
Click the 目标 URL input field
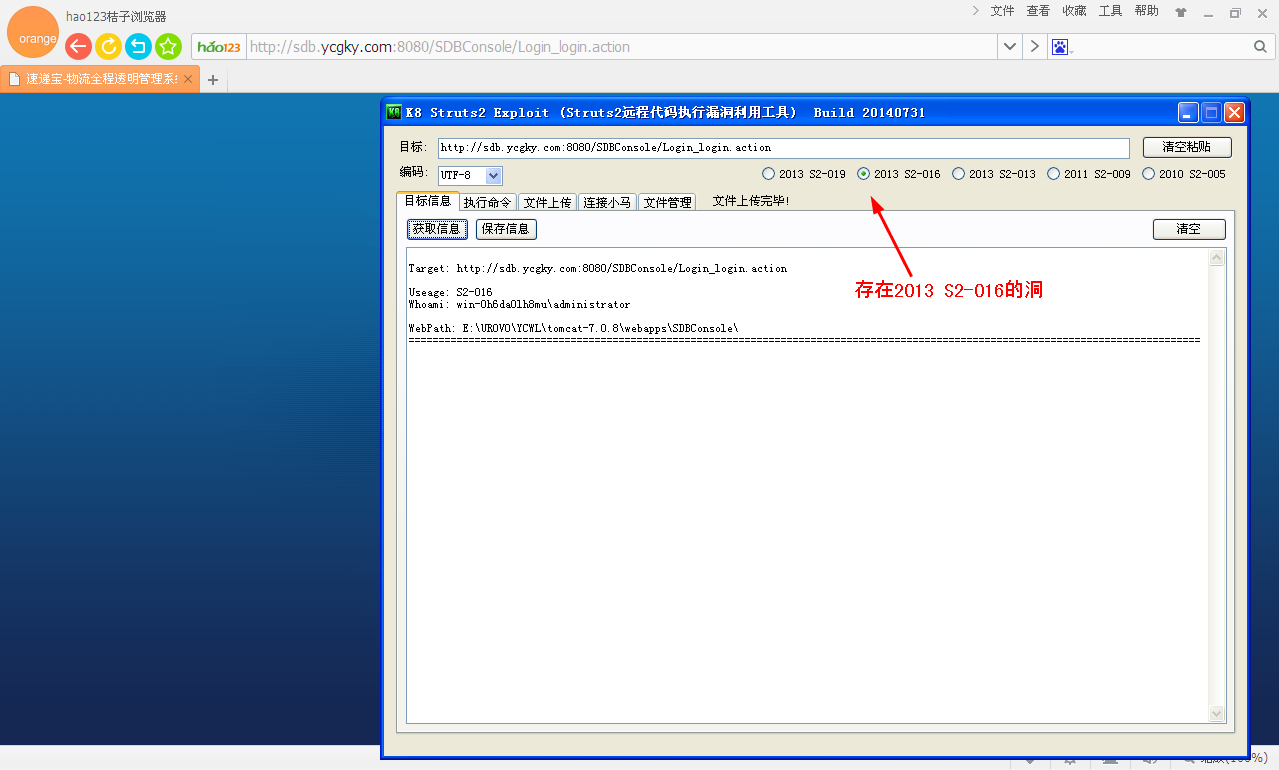coord(784,148)
